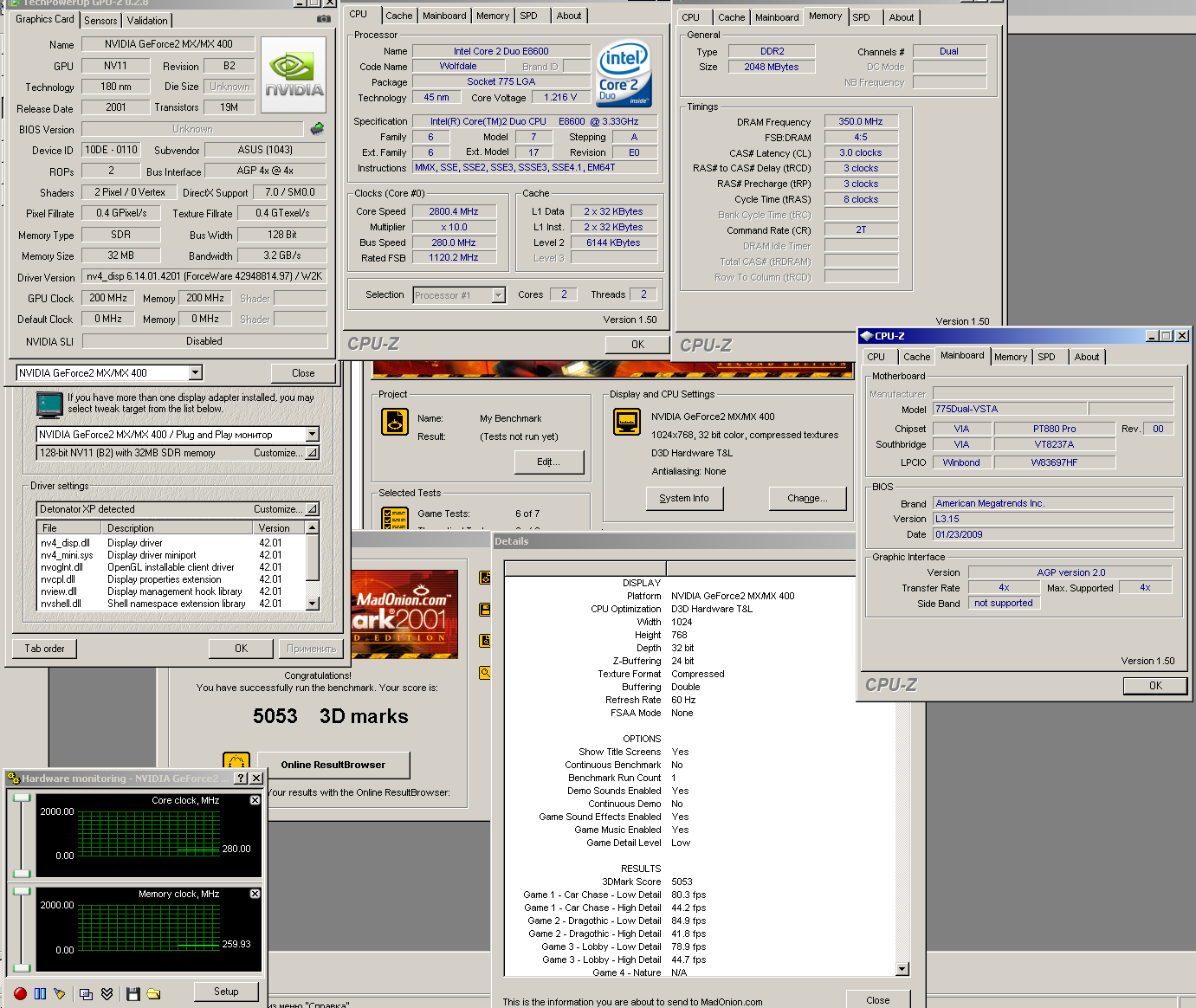Click the open folder icon in Hardware monitoring
Viewport: 1196px width, 1008px height.
[x=153, y=993]
